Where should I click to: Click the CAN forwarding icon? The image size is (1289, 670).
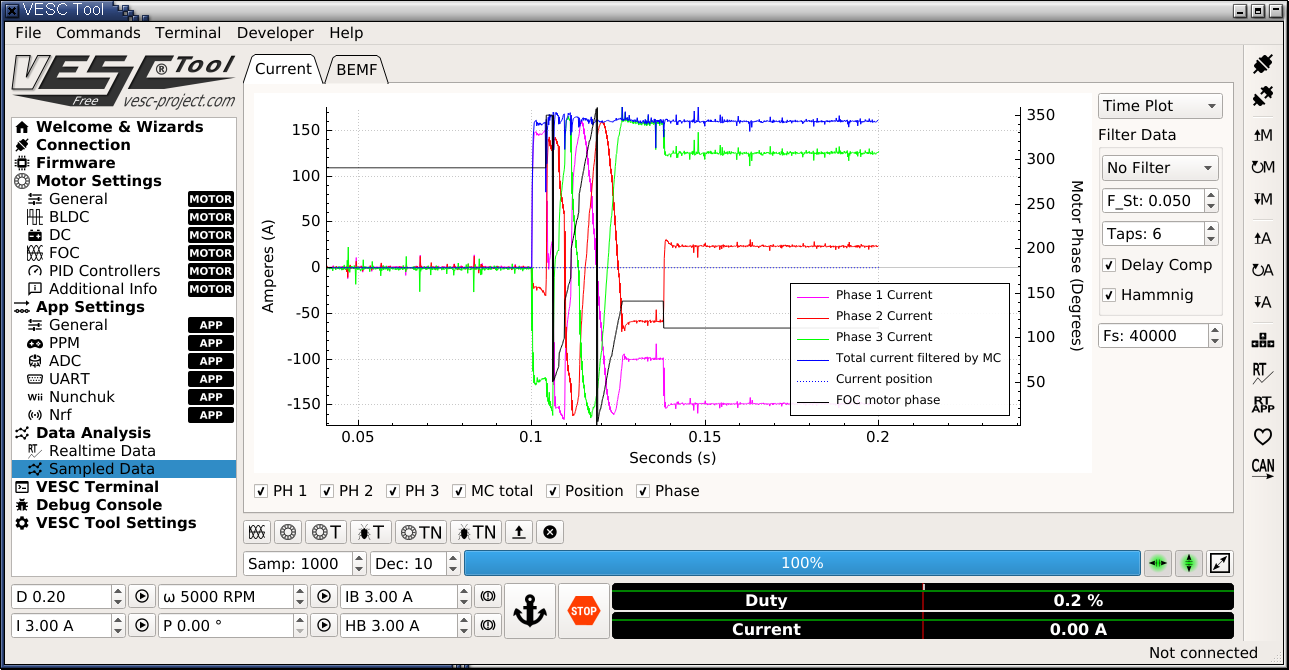(1263, 469)
